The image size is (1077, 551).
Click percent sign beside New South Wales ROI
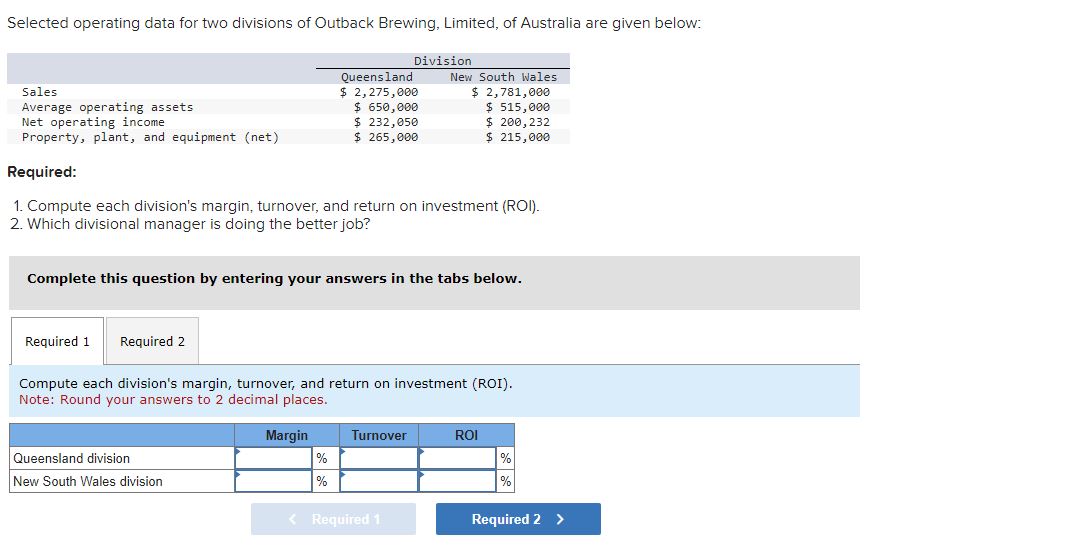point(506,482)
